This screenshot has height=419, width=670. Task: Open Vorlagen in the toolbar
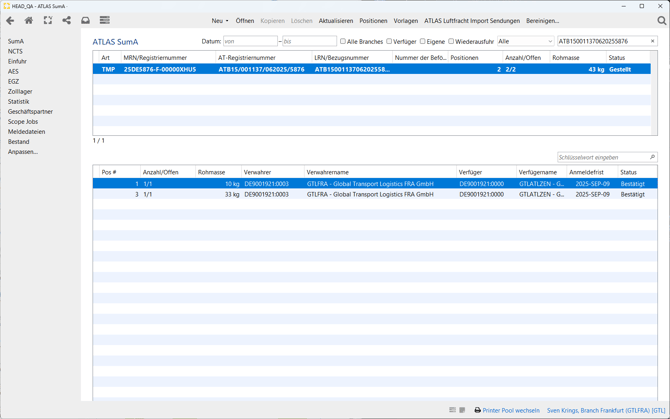click(406, 21)
